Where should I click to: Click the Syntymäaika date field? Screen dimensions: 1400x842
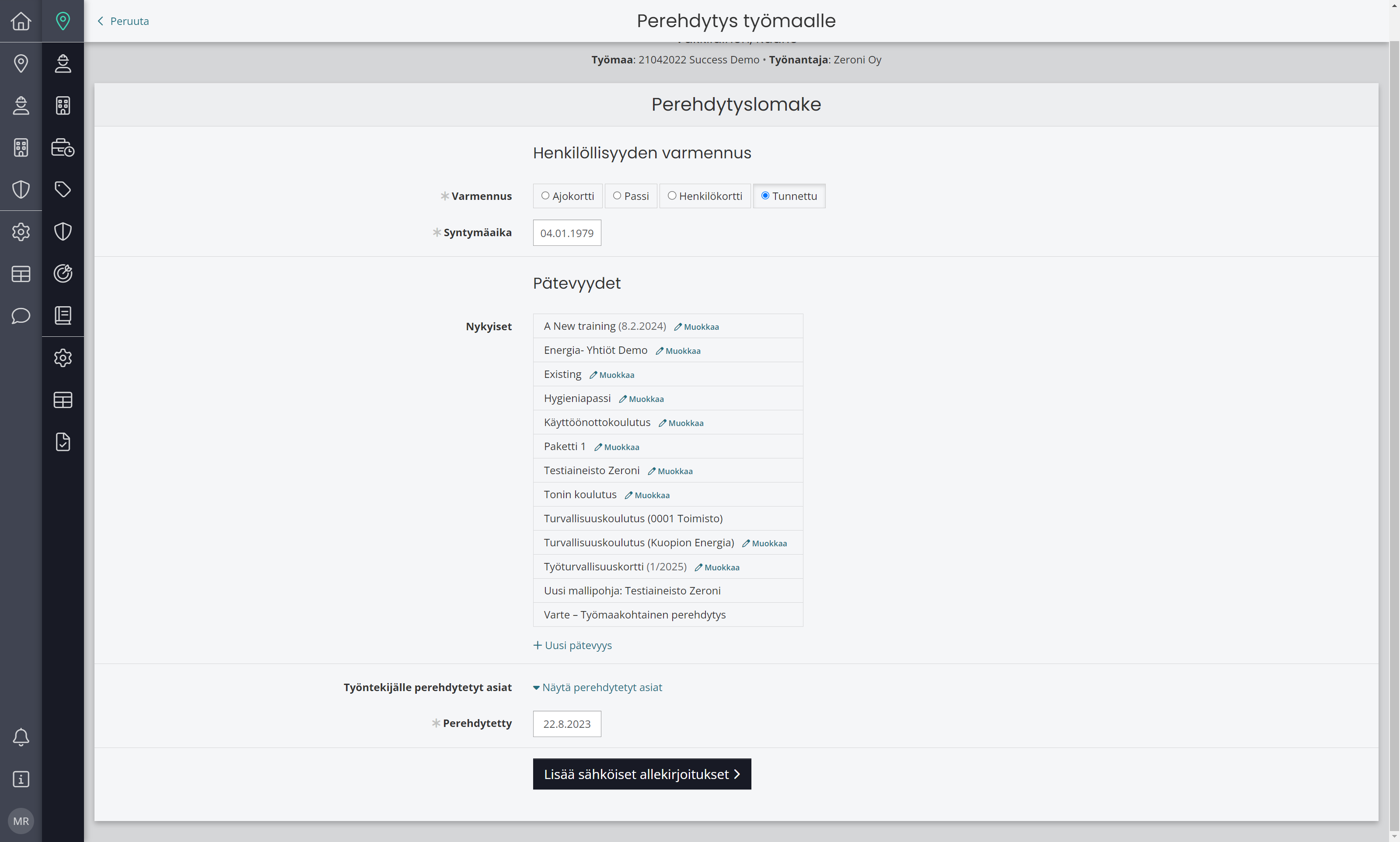coord(567,233)
